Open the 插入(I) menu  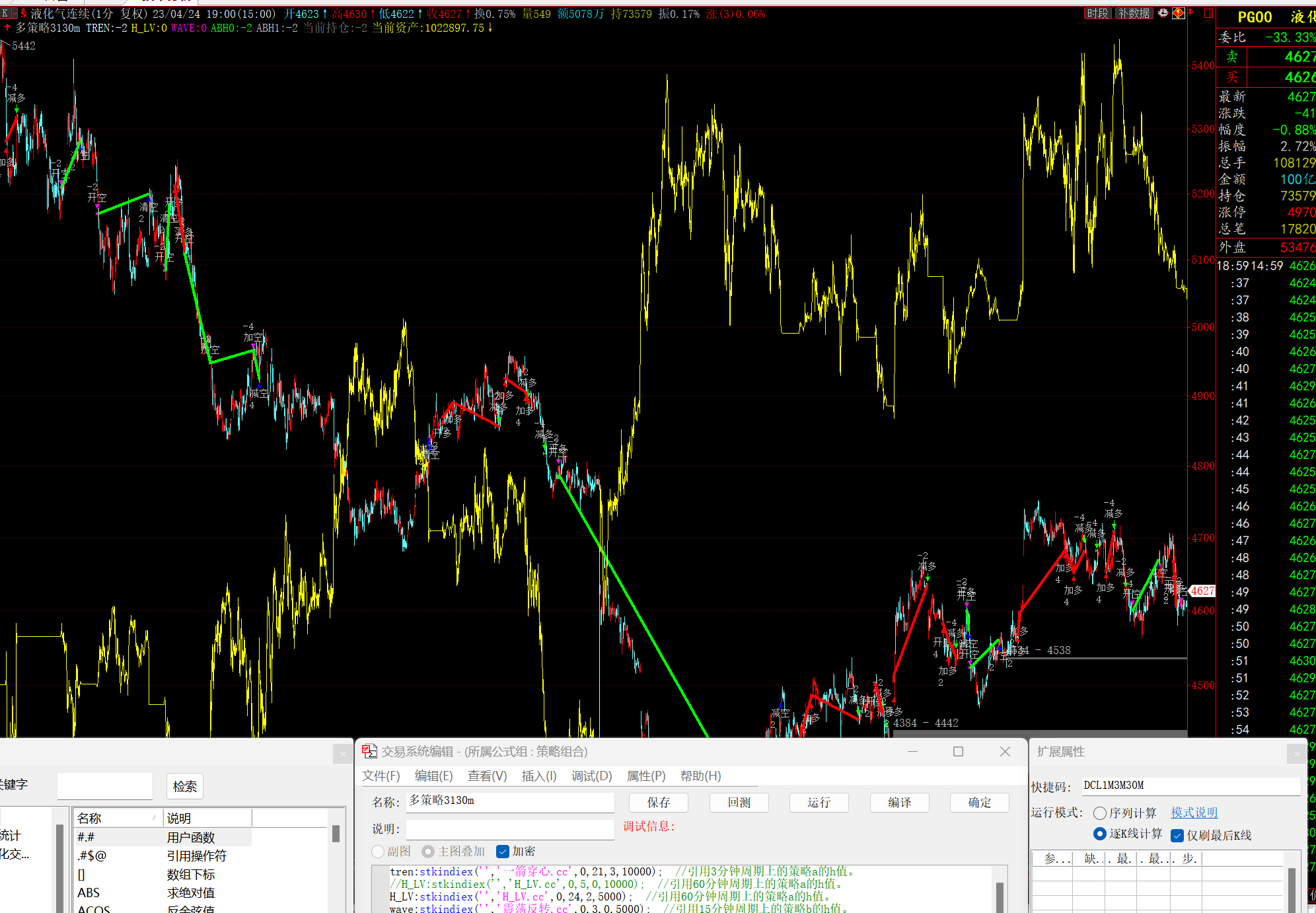[x=538, y=776]
